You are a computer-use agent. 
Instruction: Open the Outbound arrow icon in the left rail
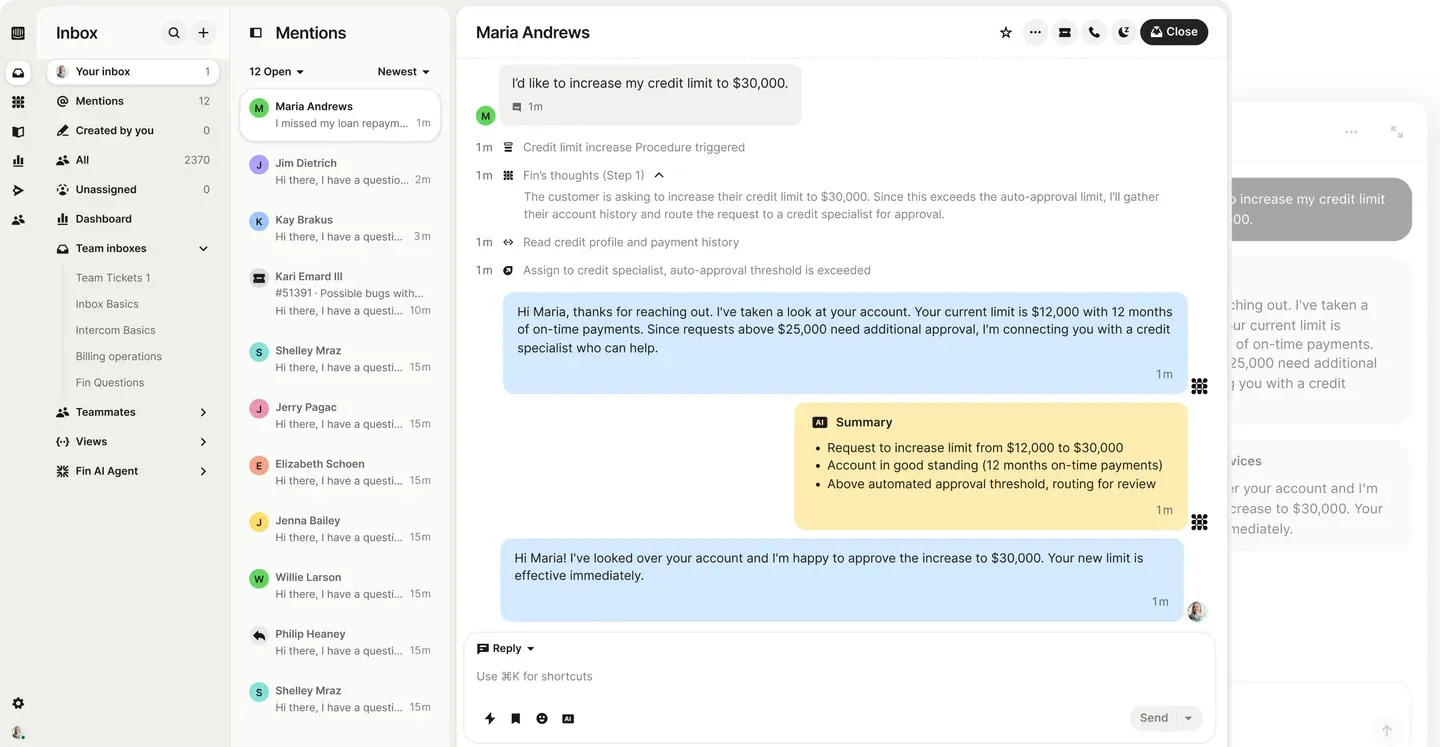pos(18,190)
